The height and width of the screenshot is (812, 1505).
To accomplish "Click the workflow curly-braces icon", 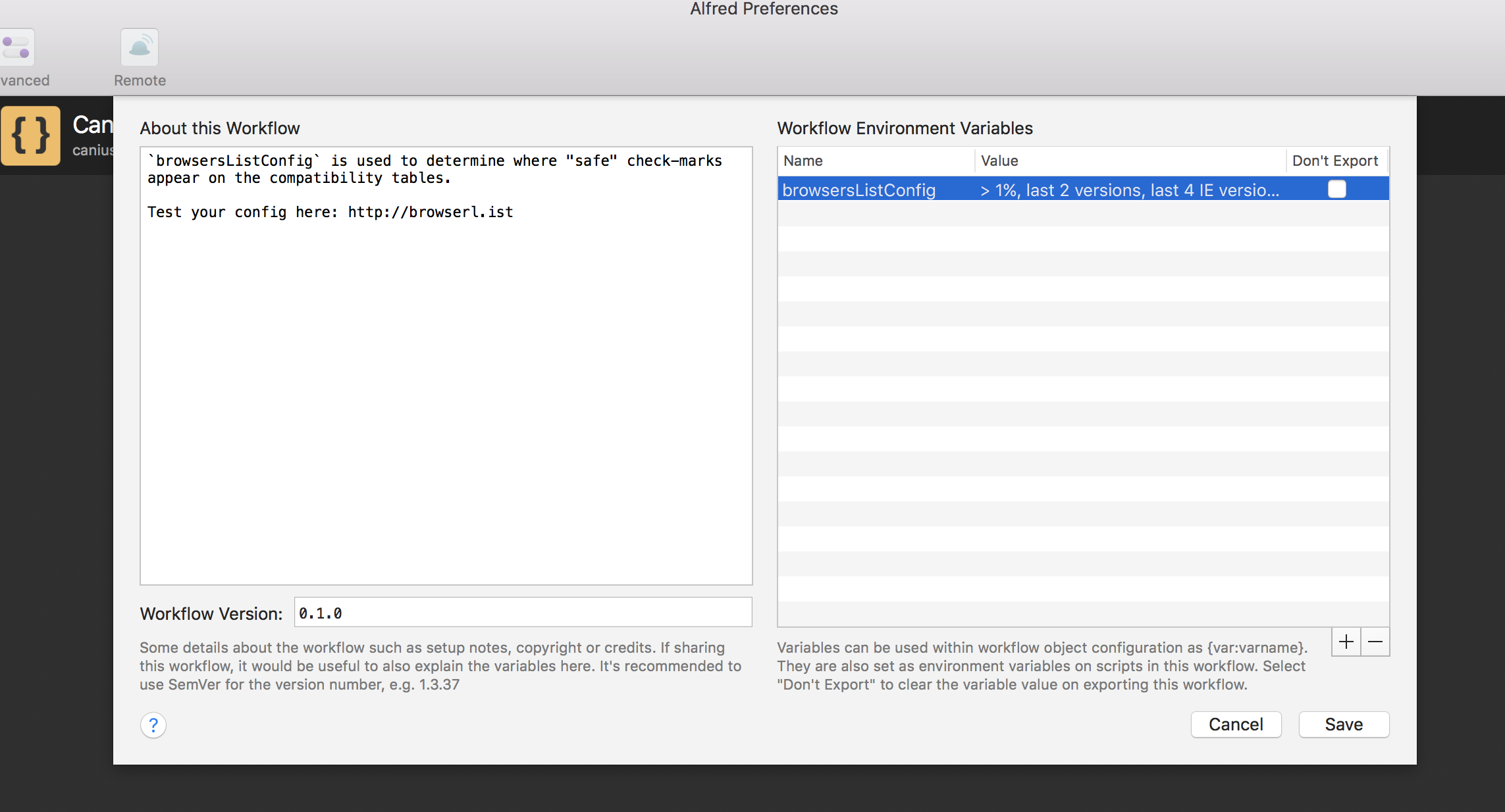I will pyautogui.click(x=30, y=136).
